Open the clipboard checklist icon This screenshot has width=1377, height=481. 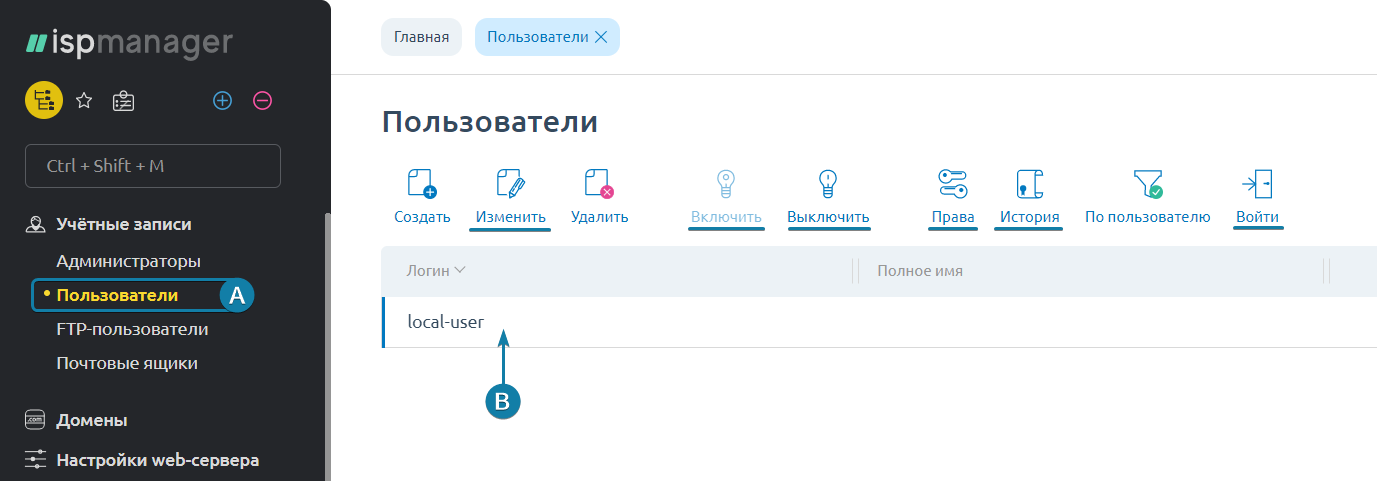point(124,101)
